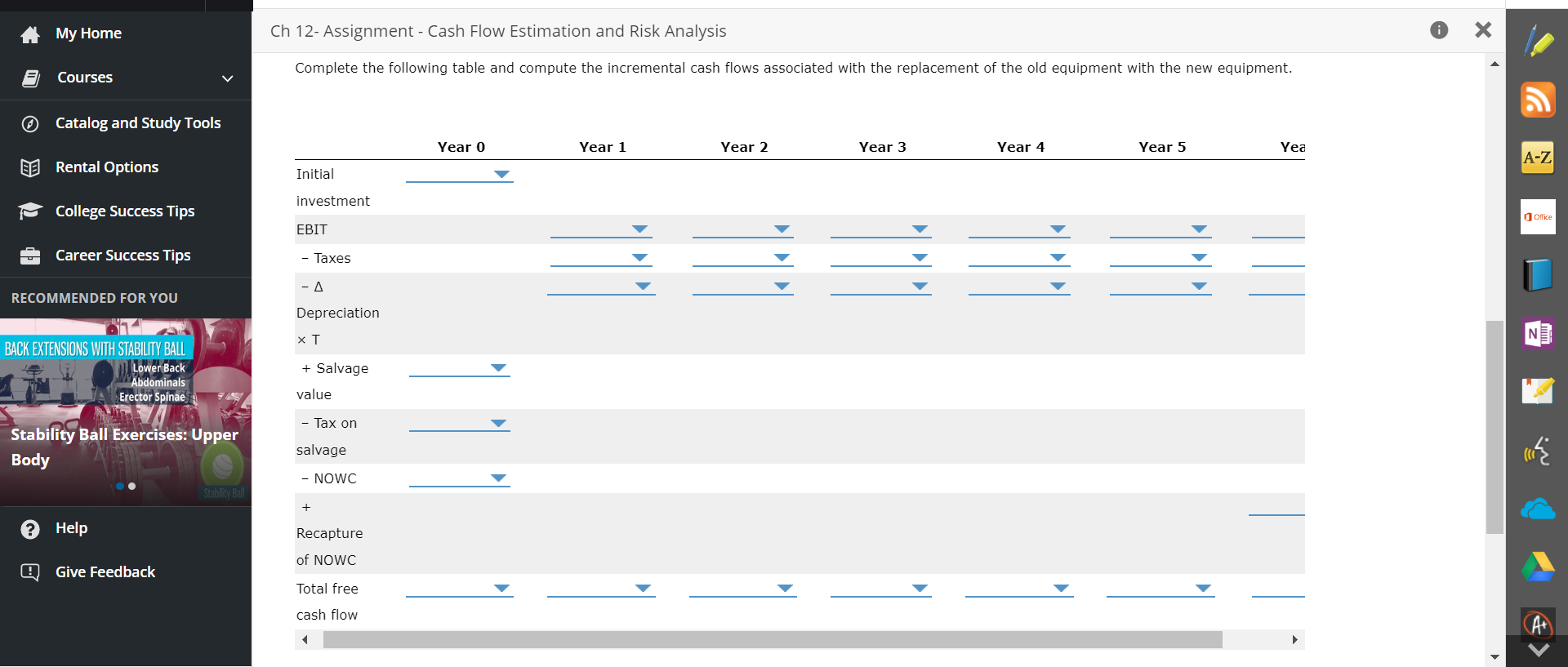Open the RSS feed tool
This screenshot has width=1568, height=667.
(1538, 100)
